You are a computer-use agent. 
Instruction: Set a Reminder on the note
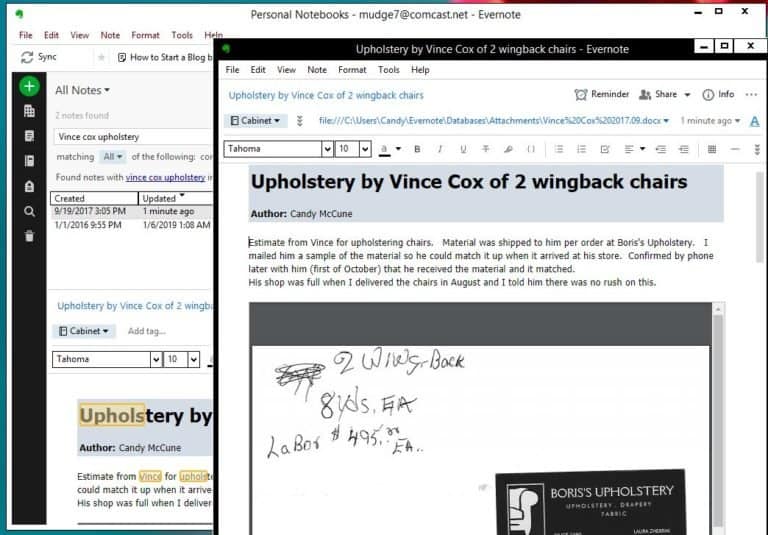click(602, 94)
